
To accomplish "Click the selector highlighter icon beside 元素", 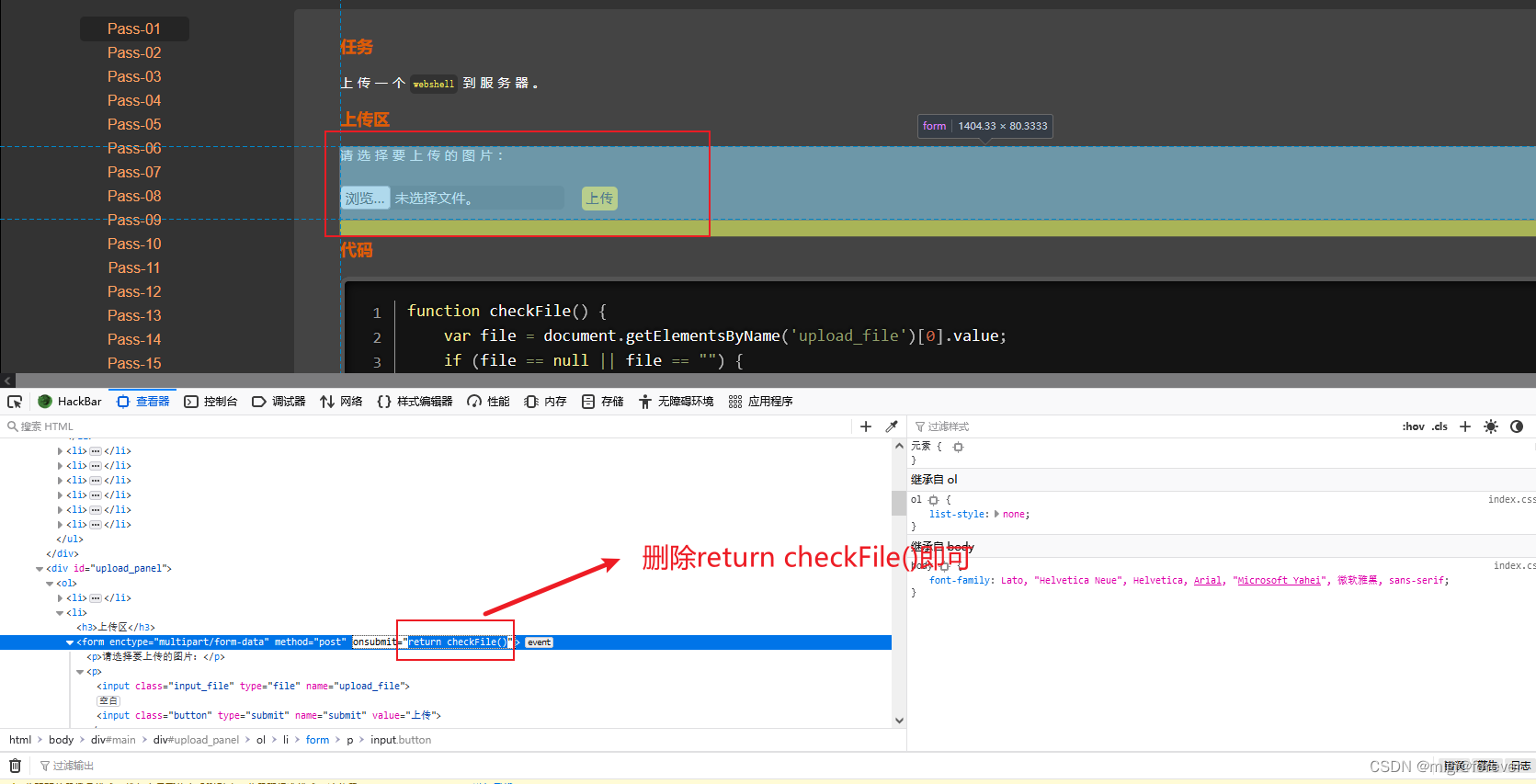I will (958, 447).
